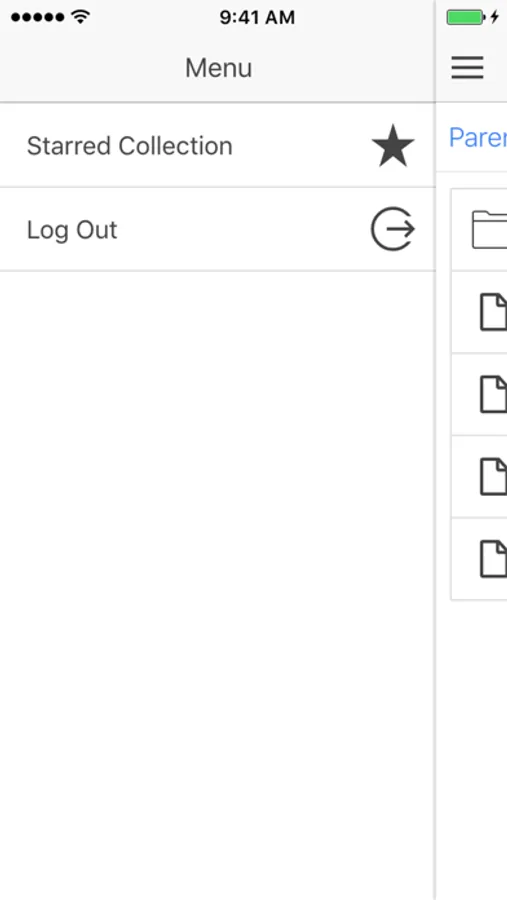Tap the Menu header title
Viewport: 507px width, 900px height.
point(218,68)
